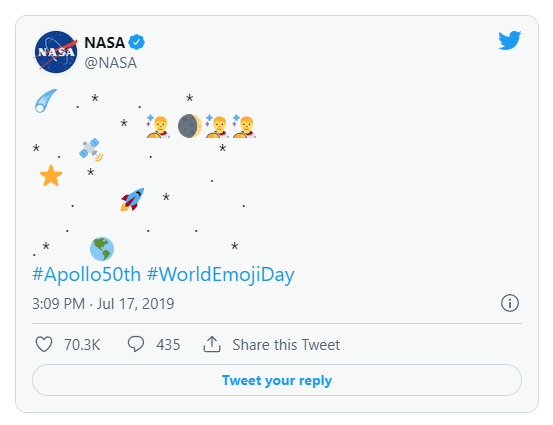Click the Twitter bird logo
Screen dimensions: 553x425
pyautogui.click(x=510, y=41)
